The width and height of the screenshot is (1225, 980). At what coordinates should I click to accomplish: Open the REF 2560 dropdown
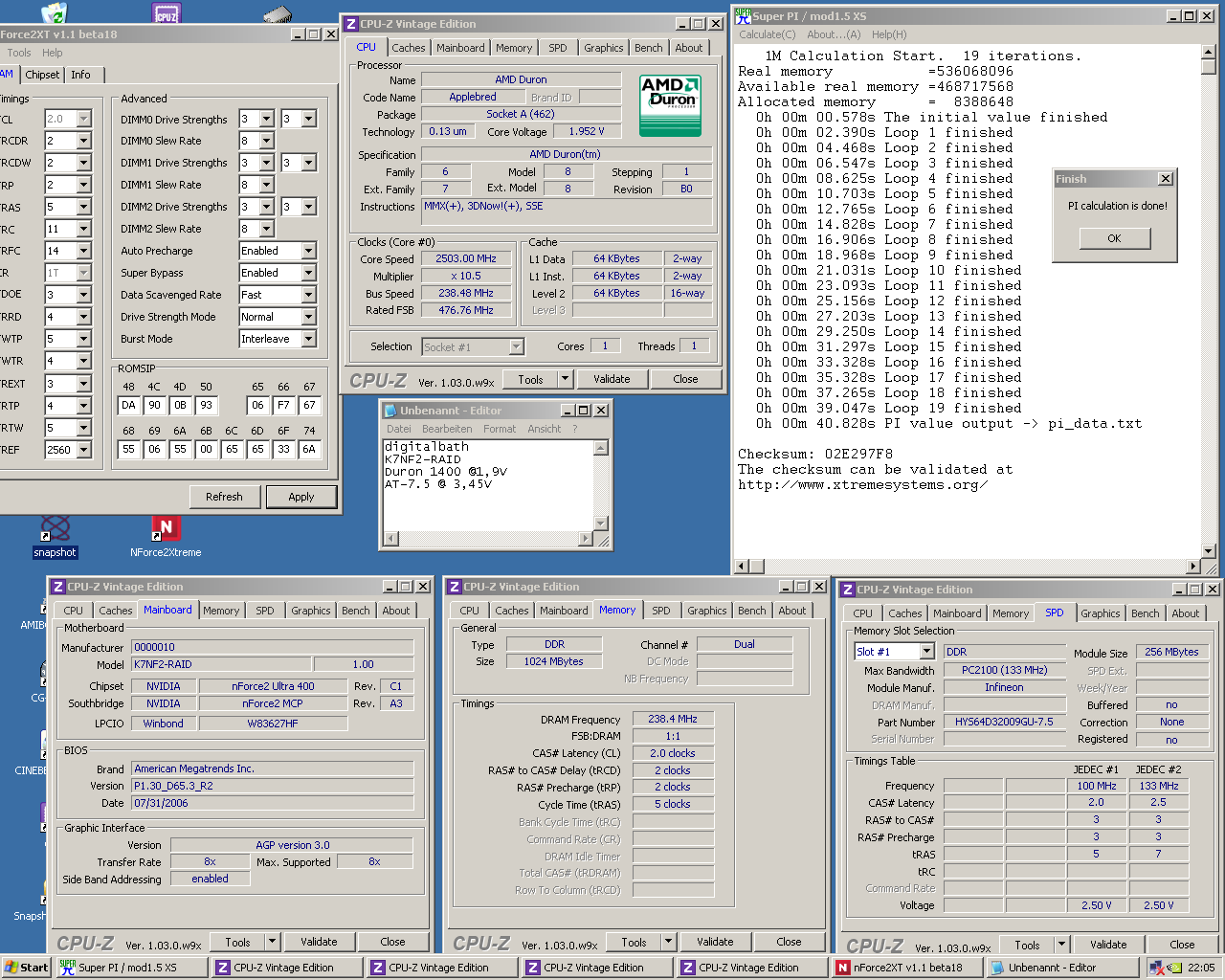pyautogui.click(x=83, y=450)
